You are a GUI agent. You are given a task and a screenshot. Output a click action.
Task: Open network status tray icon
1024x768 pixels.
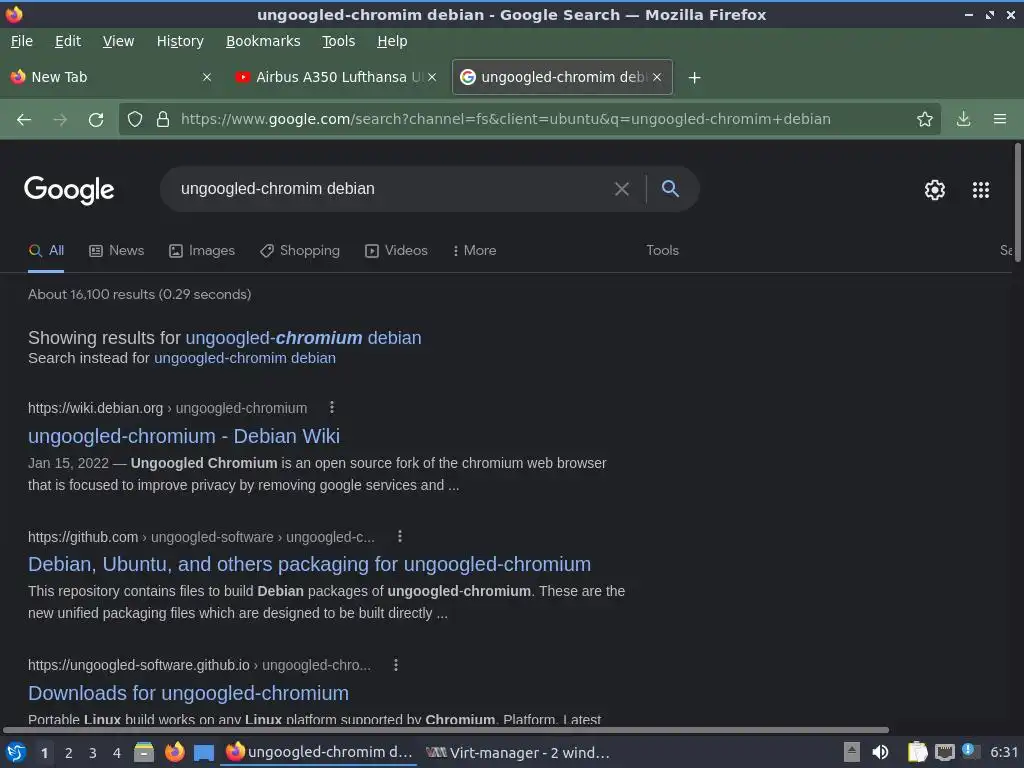[x=944, y=752]
